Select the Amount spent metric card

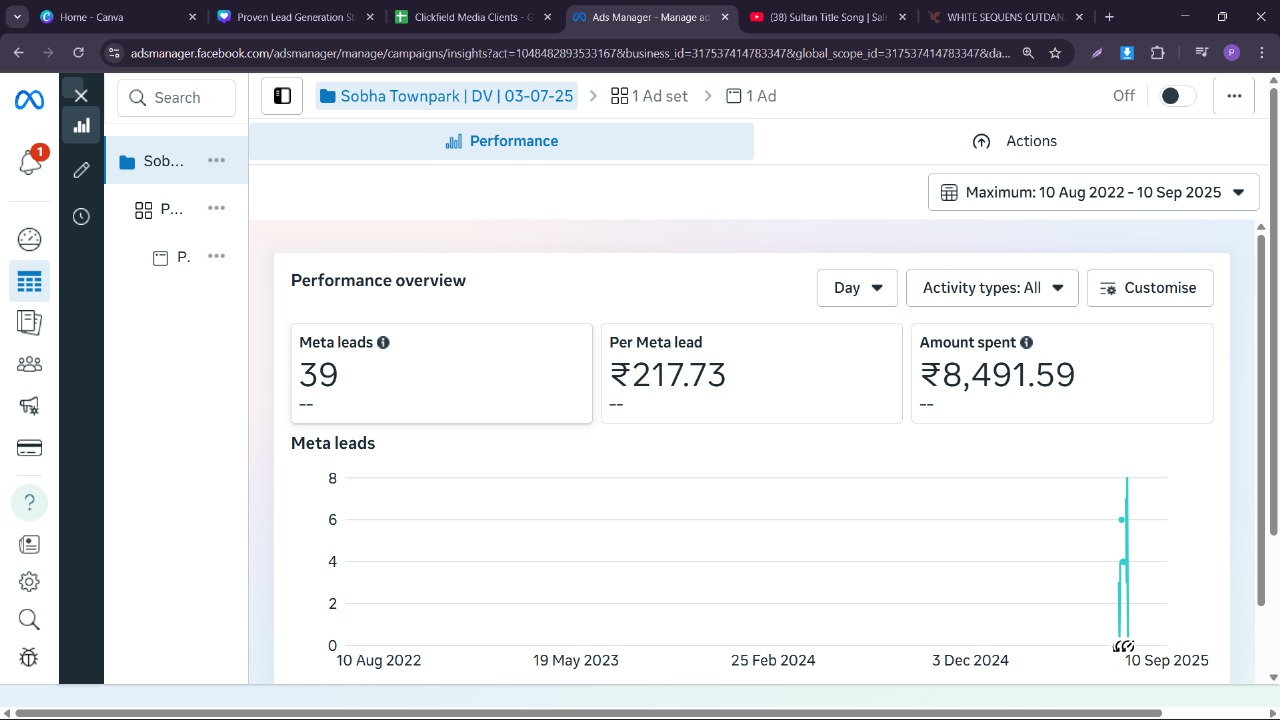1061,373
